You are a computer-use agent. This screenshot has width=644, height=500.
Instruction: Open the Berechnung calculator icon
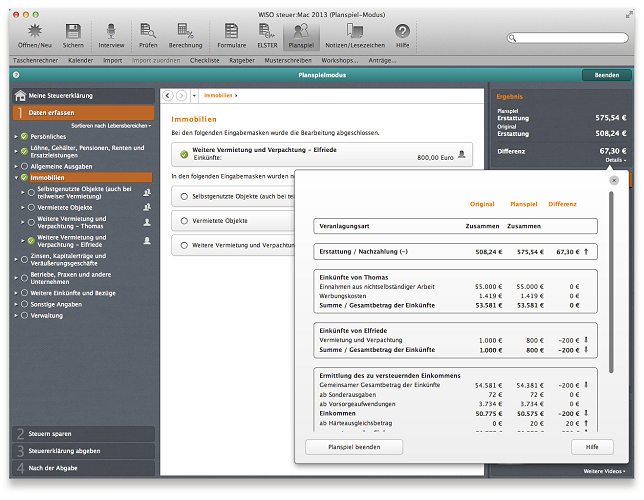(185, 31)
